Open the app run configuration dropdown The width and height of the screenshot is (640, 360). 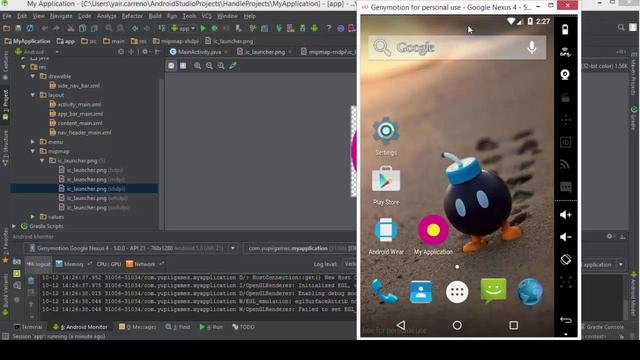click(x=183, y=28)
